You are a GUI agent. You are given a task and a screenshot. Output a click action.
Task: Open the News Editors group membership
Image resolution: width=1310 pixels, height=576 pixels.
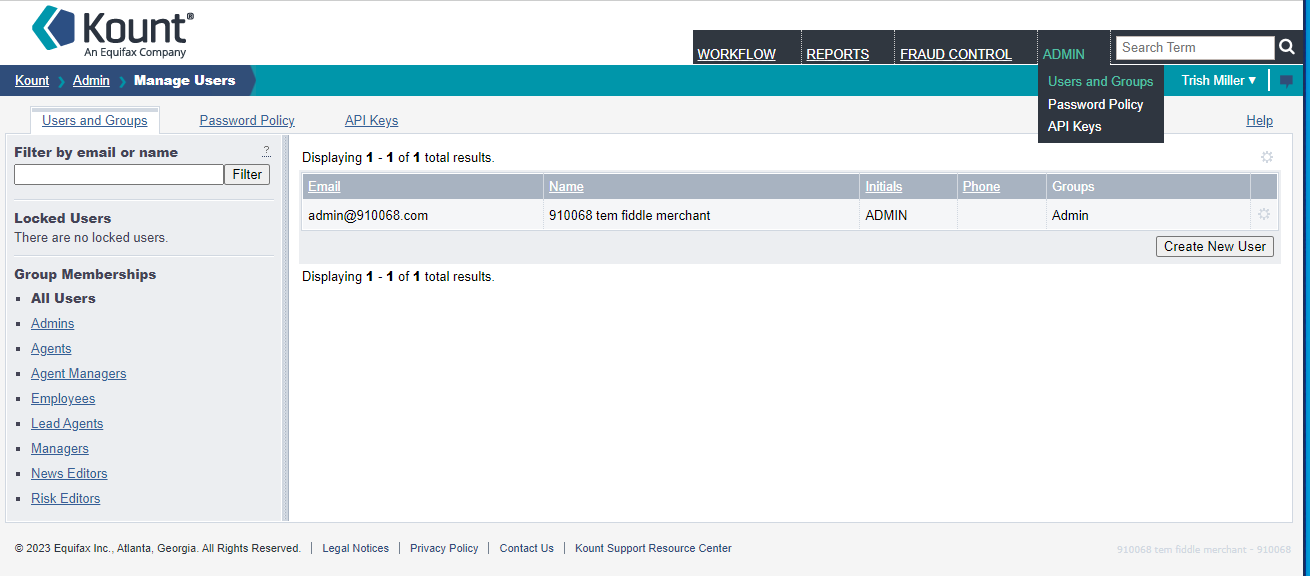click(69, 473)
